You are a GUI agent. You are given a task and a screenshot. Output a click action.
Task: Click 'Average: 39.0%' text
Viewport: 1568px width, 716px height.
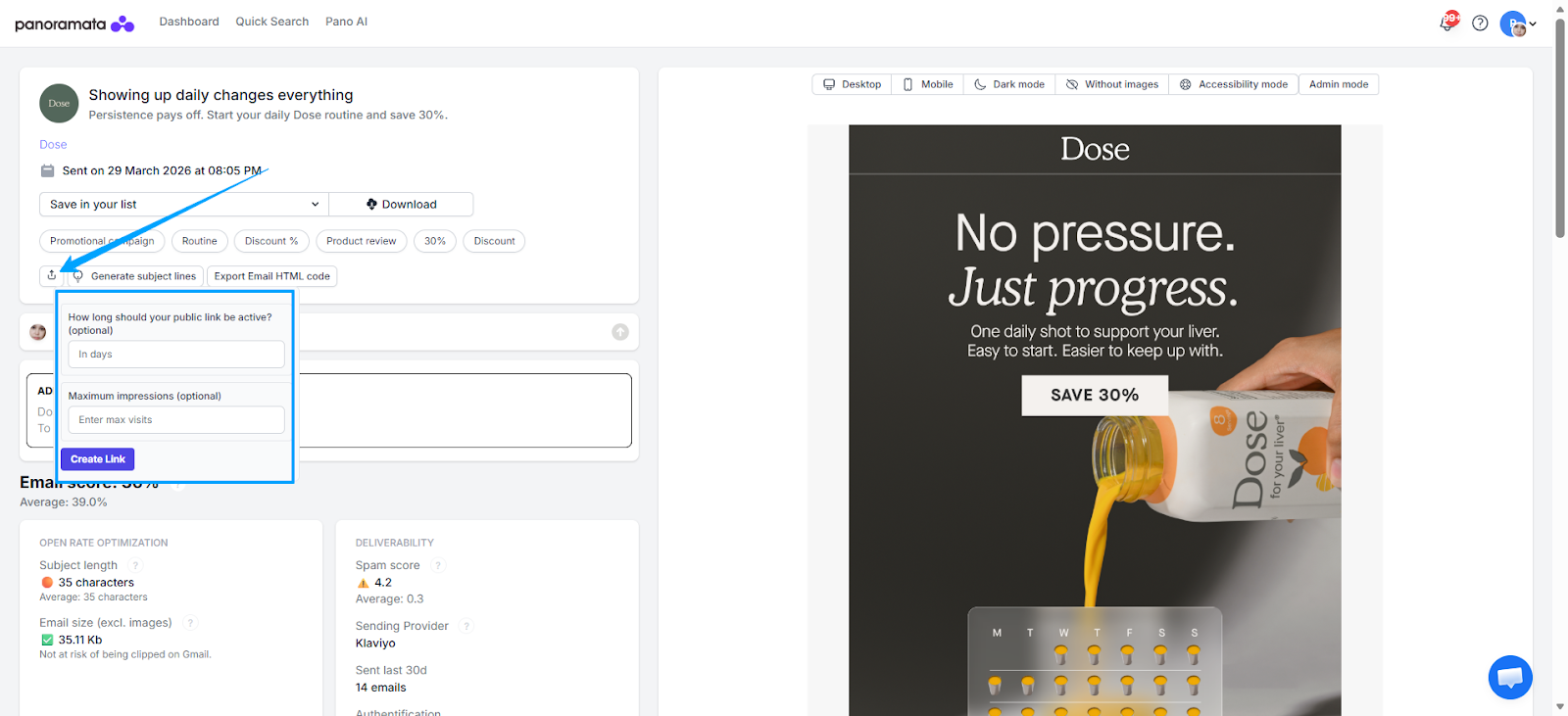[x=64, y=502]
